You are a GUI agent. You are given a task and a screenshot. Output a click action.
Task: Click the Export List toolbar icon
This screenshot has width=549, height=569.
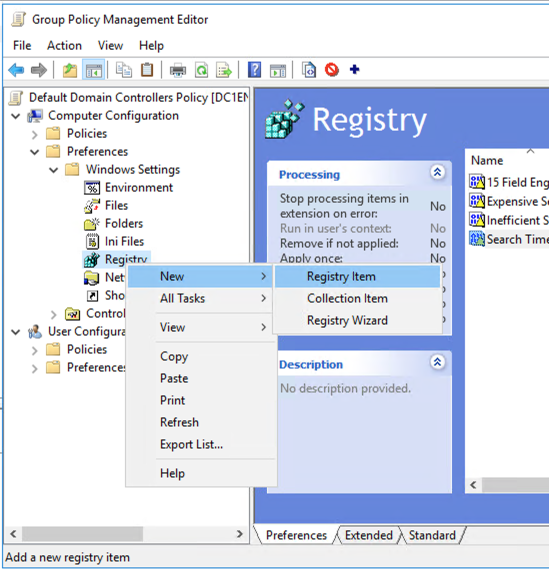[224, 70]
